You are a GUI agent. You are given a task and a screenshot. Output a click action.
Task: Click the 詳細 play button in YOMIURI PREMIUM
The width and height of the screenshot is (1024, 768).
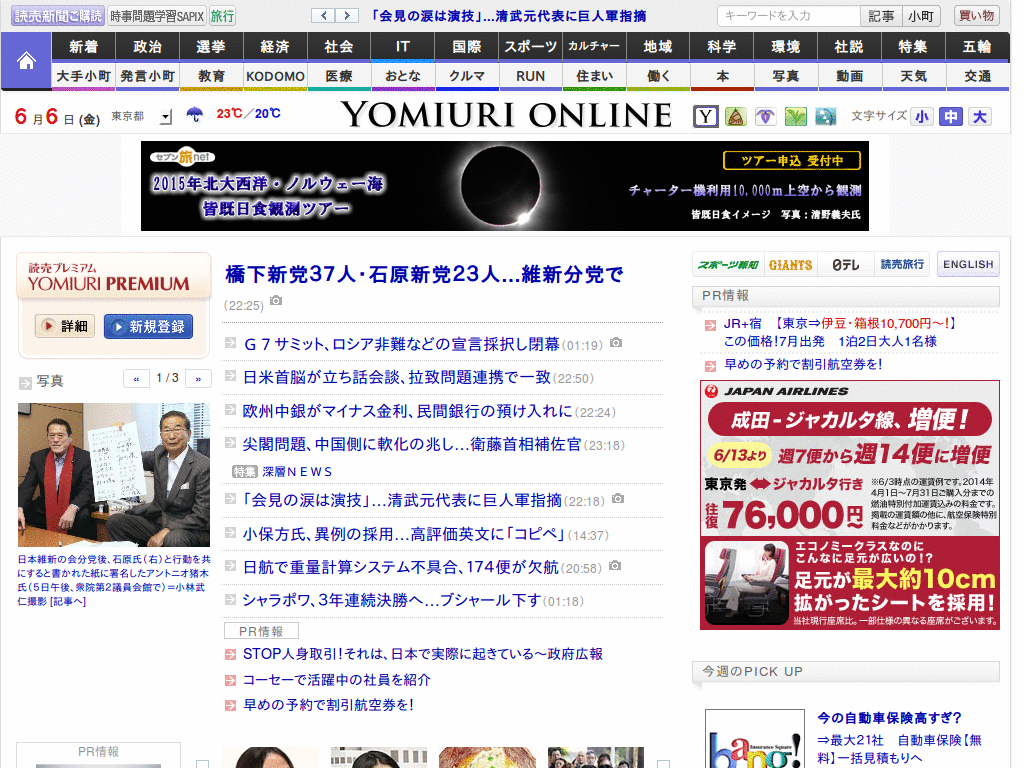click(63, 326)
